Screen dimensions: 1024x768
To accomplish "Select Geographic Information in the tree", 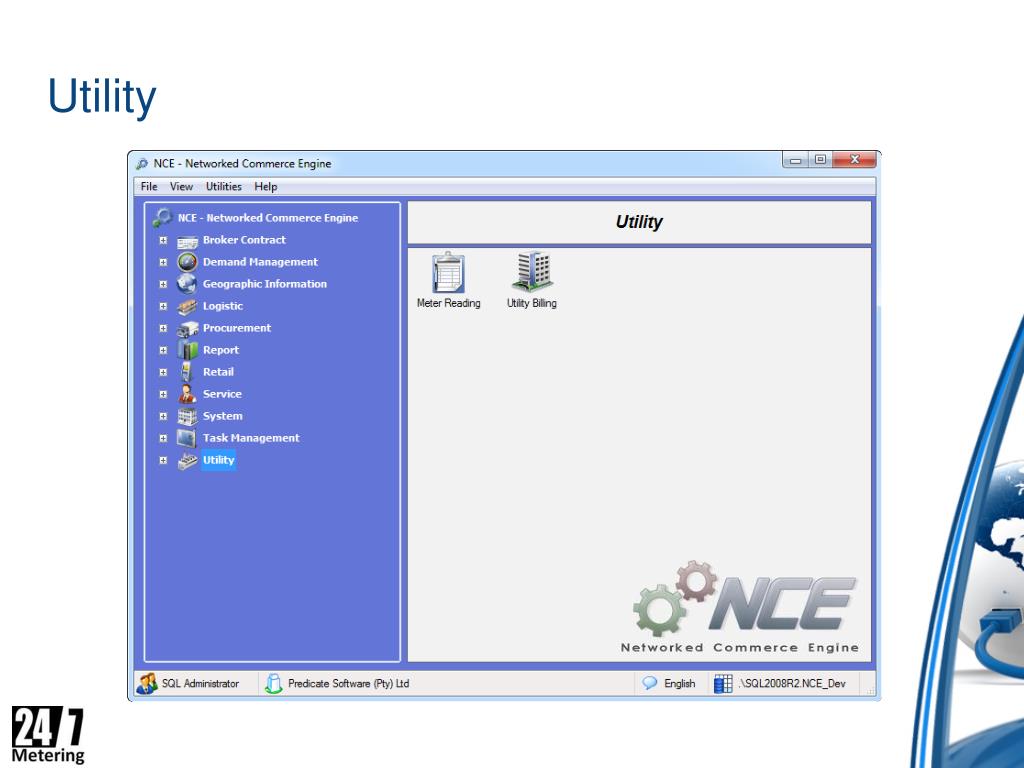I will 264,284.
